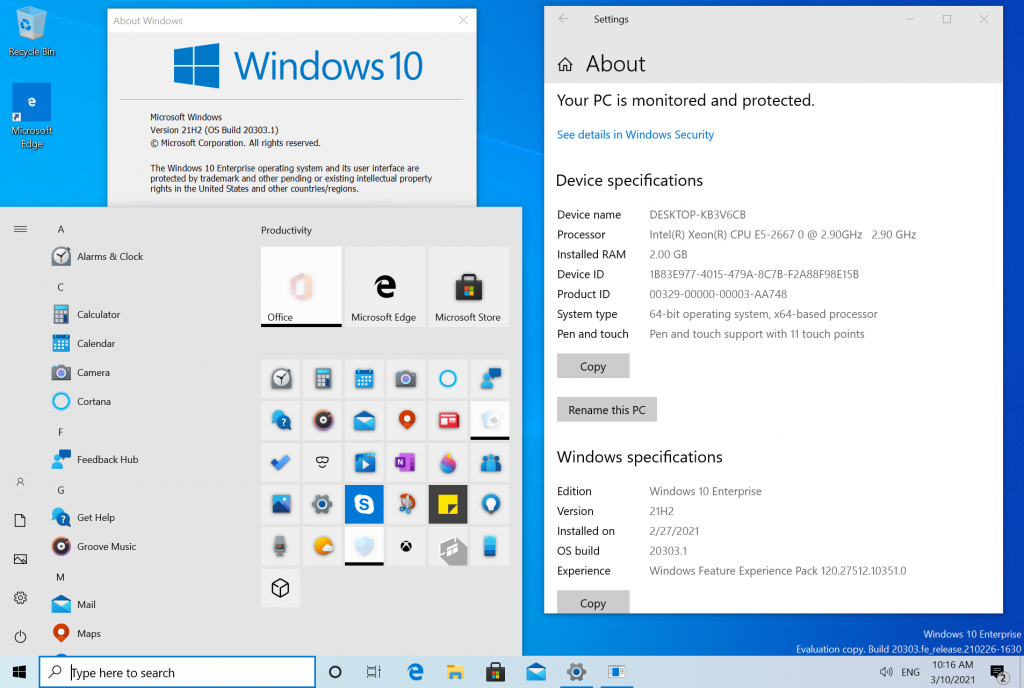Go back in the Settings window
The height and width of the screenshot is (688, 1024).
click(x=564, y=19)
